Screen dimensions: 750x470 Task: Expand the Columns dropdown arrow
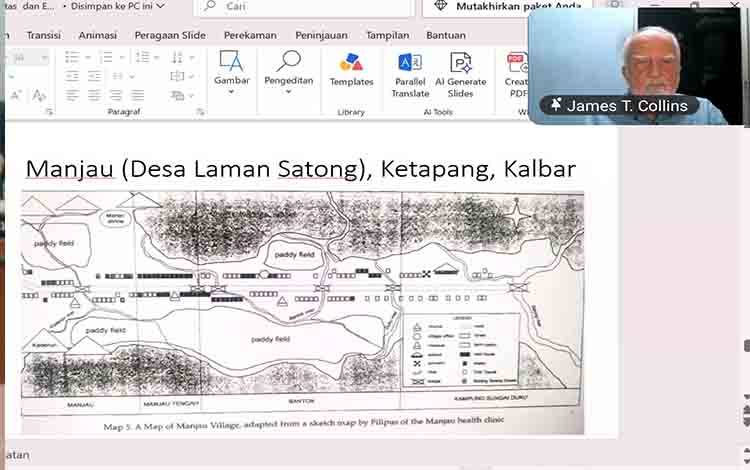coord(132,77)
